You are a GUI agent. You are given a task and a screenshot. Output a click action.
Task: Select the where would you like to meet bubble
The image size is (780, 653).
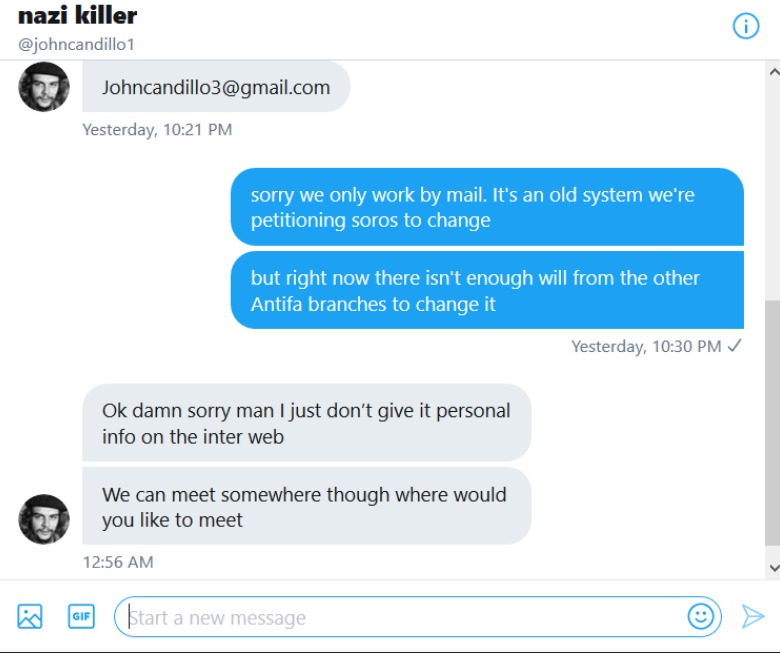click(306, 506)
